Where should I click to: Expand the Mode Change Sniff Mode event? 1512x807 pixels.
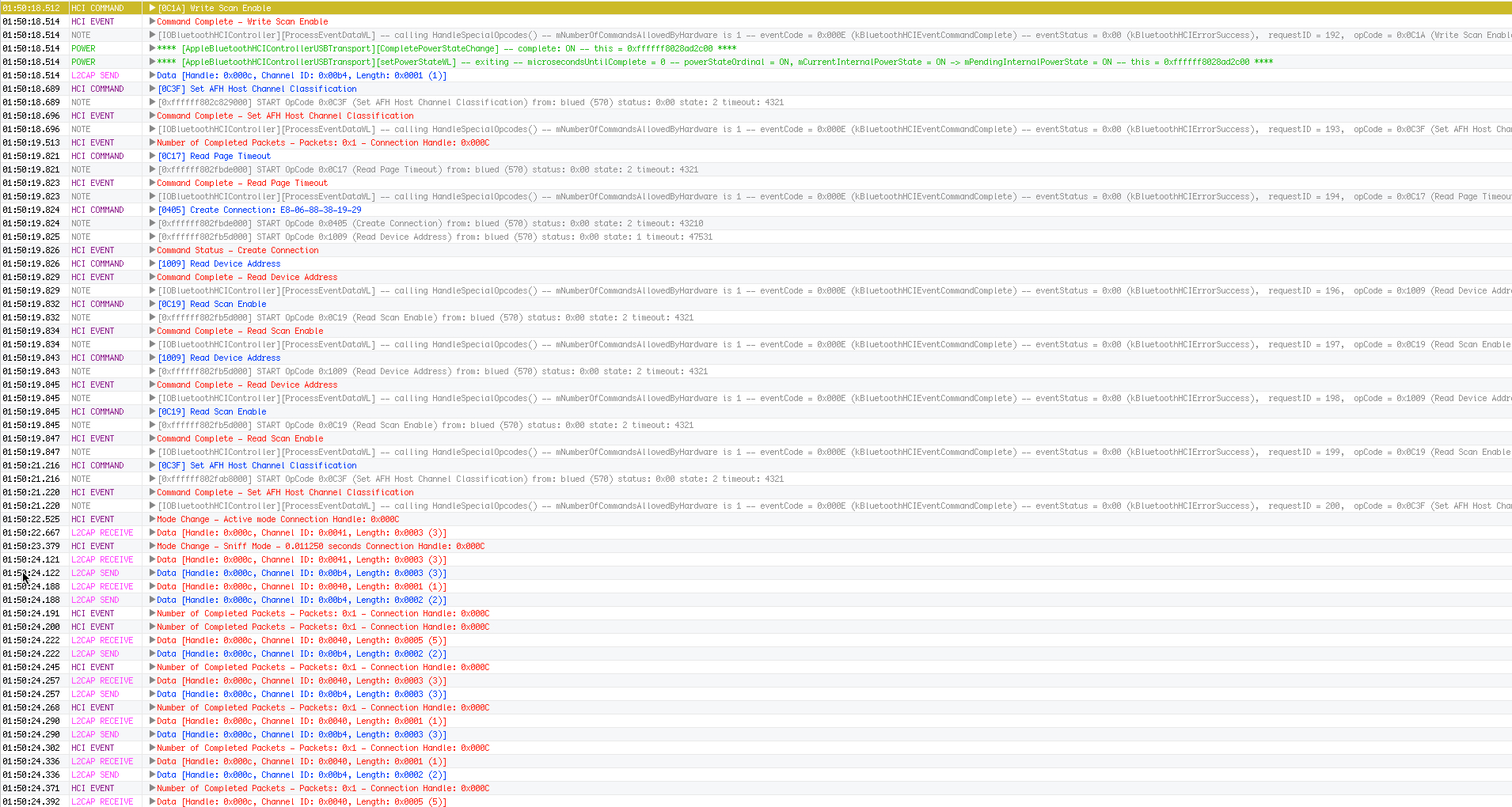[x=153, y=546]
